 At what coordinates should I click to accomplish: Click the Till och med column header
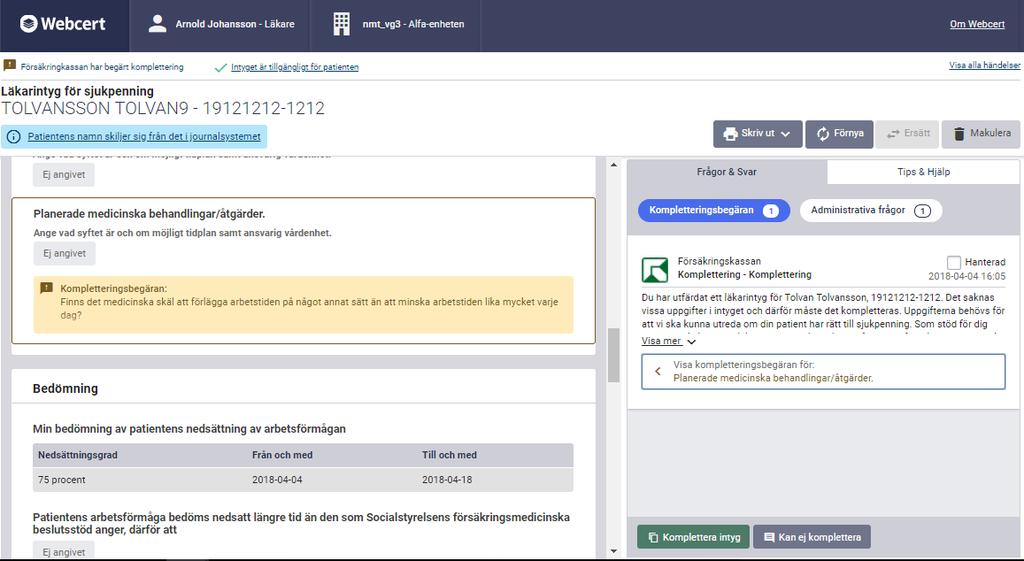click(449, 455)
